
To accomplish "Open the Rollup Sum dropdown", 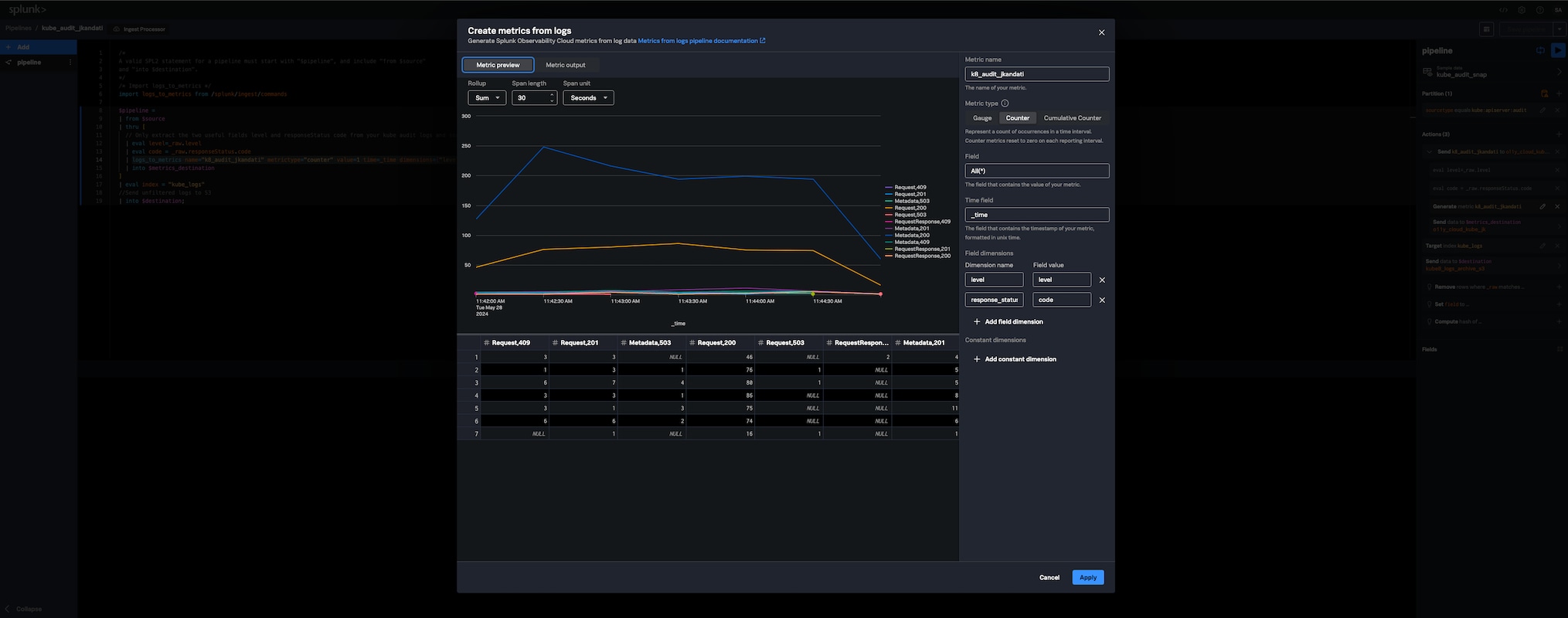I will (x=487, y=98).
